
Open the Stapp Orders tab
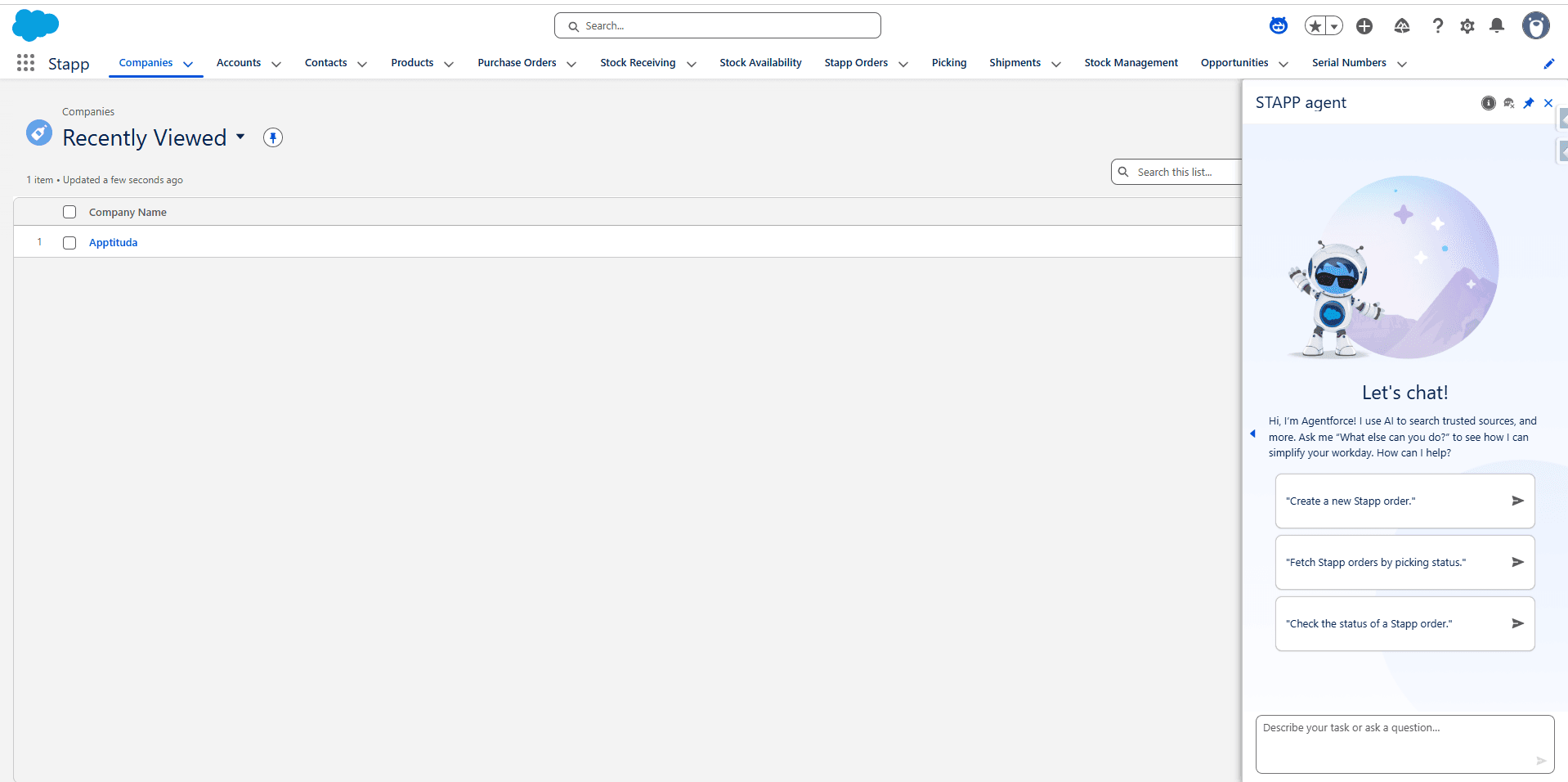856,63
